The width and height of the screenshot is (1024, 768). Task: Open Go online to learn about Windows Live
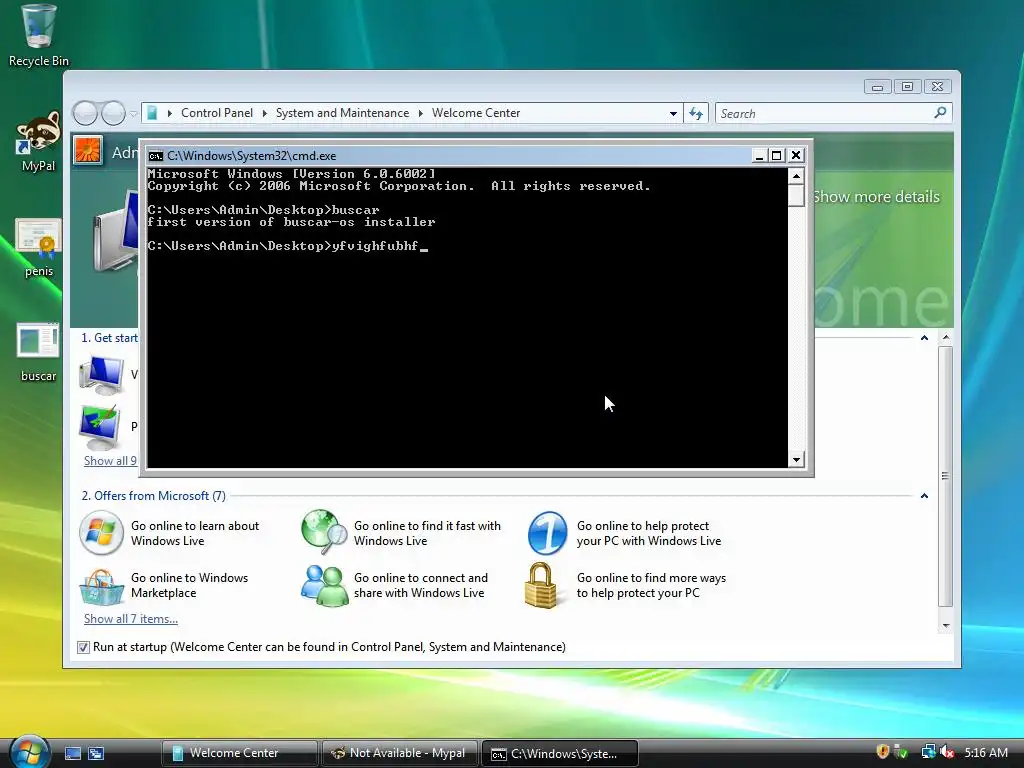click(x=195, y=533)
